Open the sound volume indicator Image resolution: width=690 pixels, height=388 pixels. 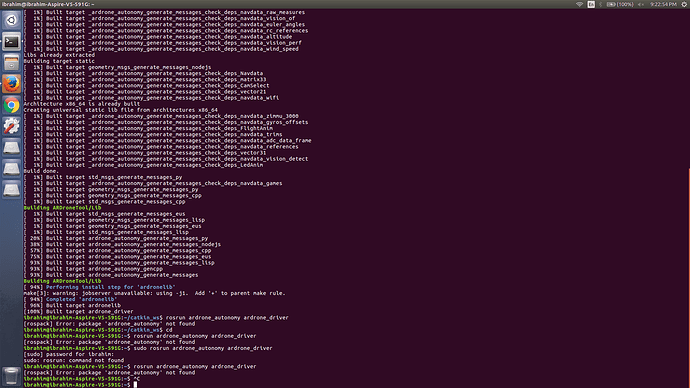(641, 4)
